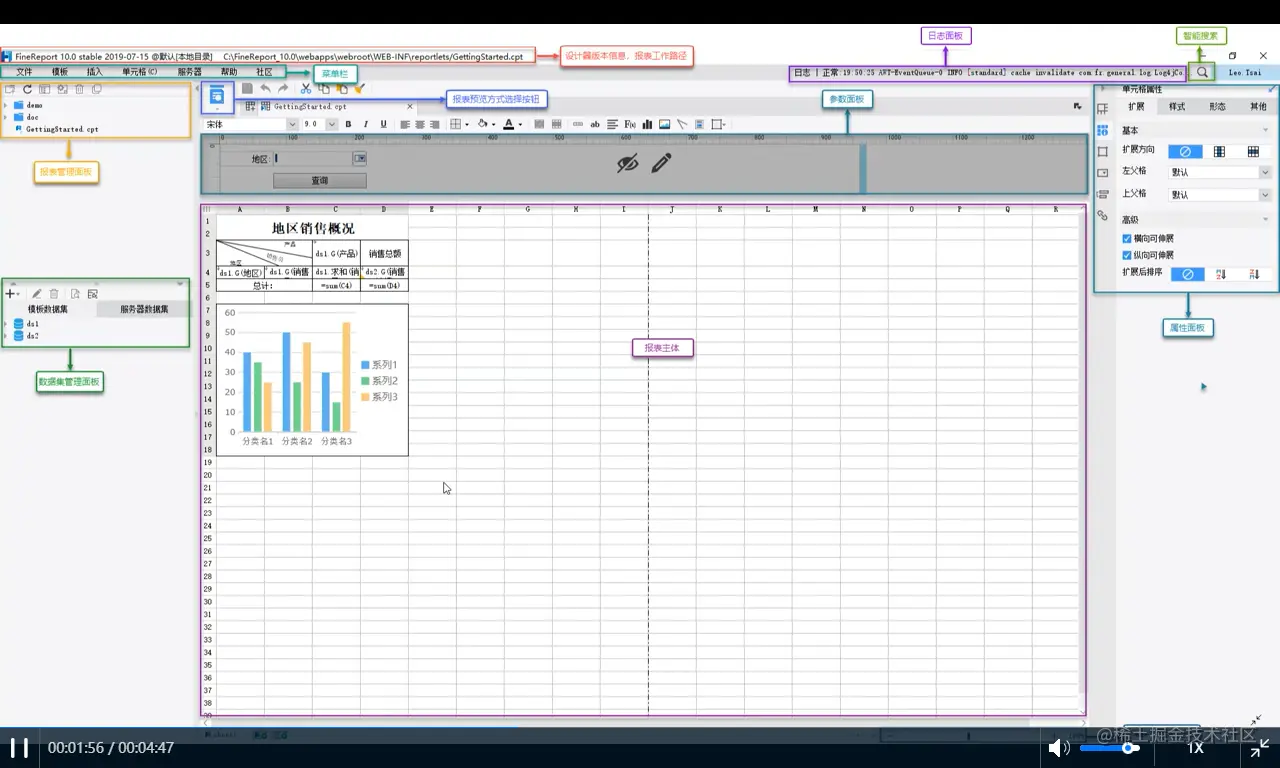1280x768 pixels.
Task: Open the smart search magnifier
Action: [1202, 72]
